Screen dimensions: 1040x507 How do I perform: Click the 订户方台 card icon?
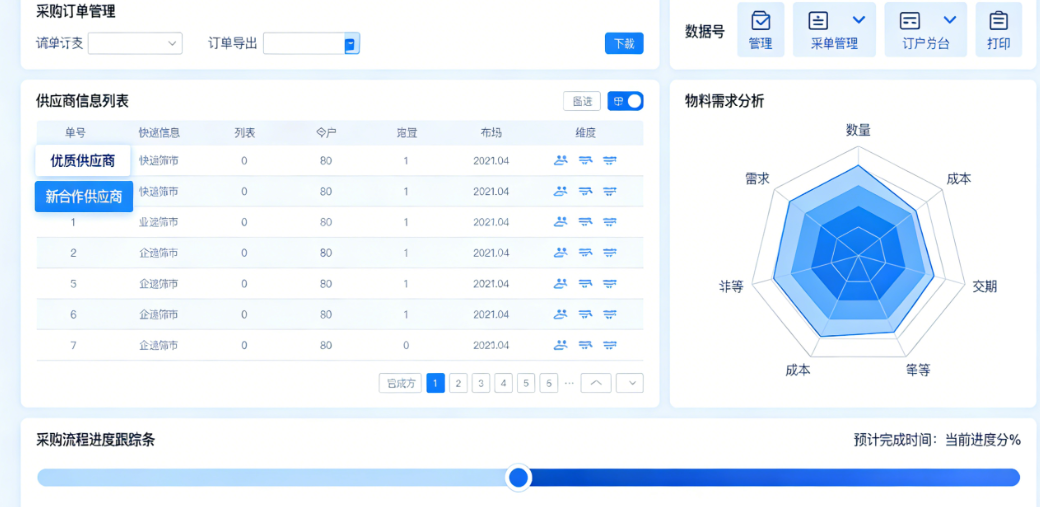tap(910, 20)
